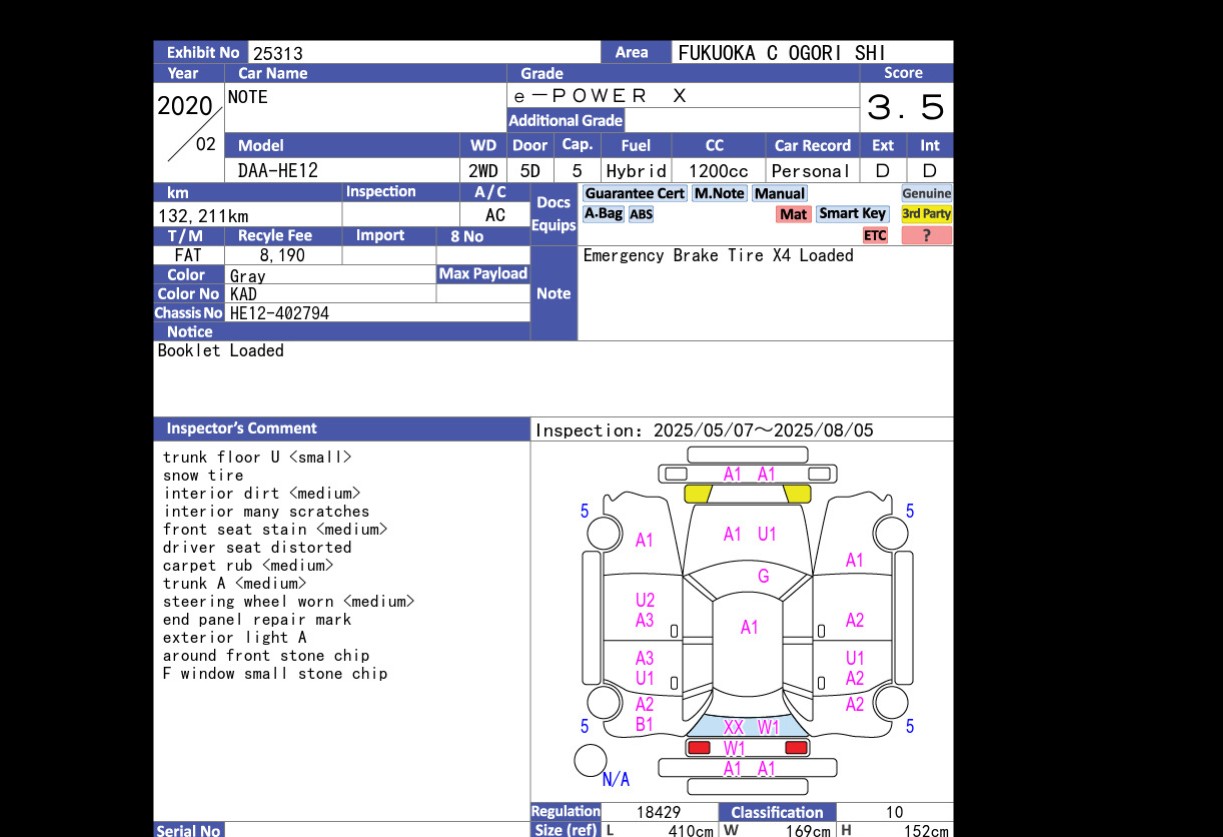The image size is (1223, 837).
Task: Click comment 'interior dirt <medium>'
Action: pyautogui.click(x=262, y=493)
